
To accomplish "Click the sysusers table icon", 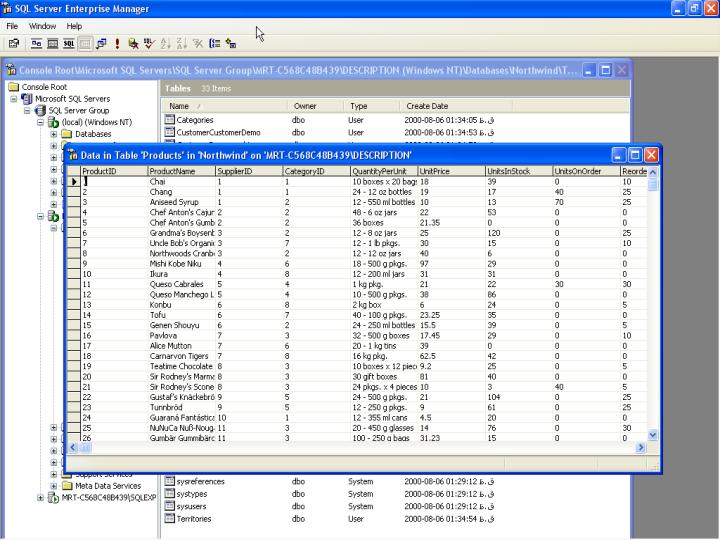I will pyautogui.click(x=170, y=506).
